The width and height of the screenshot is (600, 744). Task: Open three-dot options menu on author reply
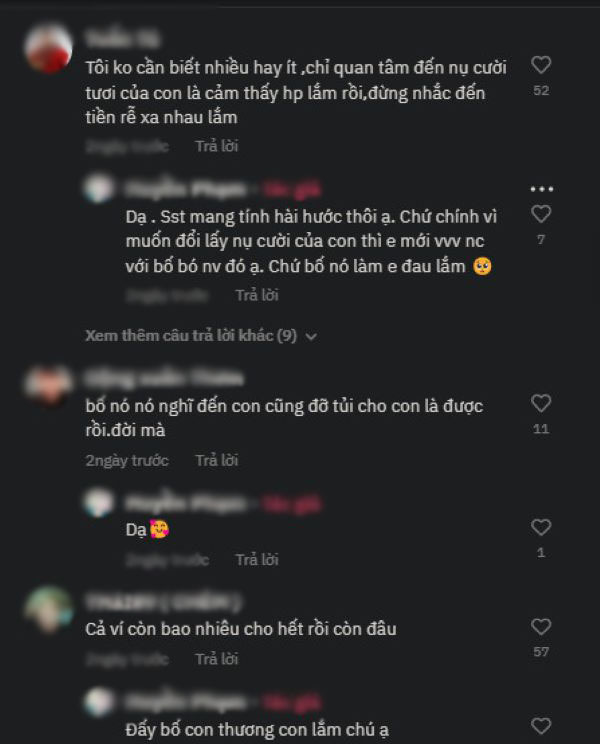(x=542, y=189)
